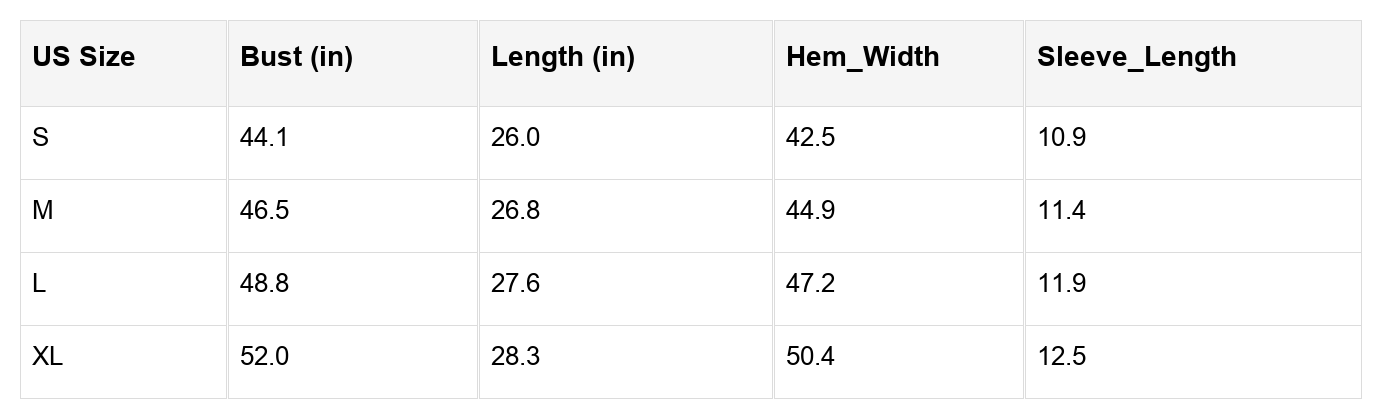The image size is (1381, 418).
Task: Click hem width value 42.5
Action: [810, 137]
